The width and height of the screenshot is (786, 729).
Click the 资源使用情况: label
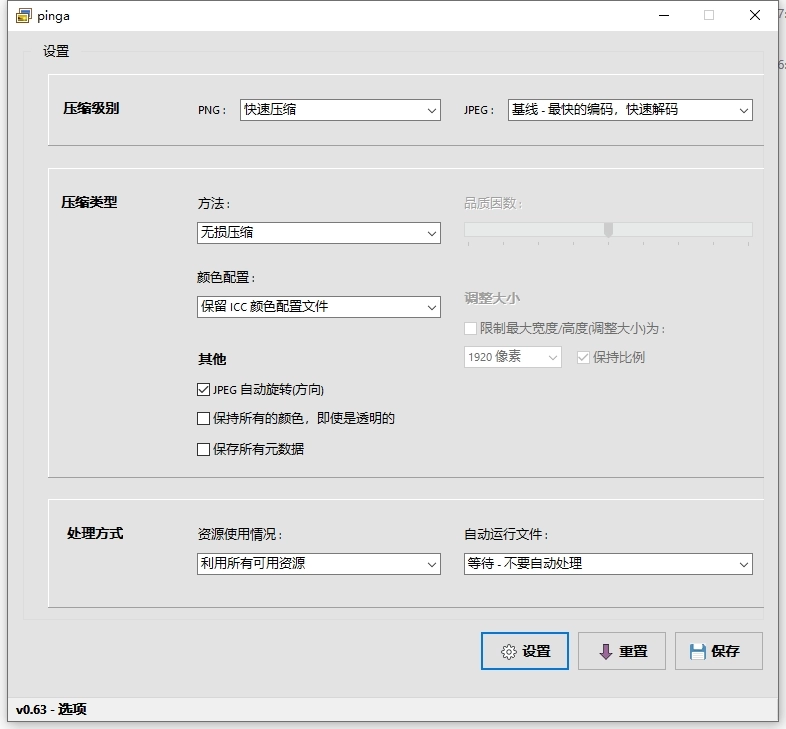click(240, 534)
